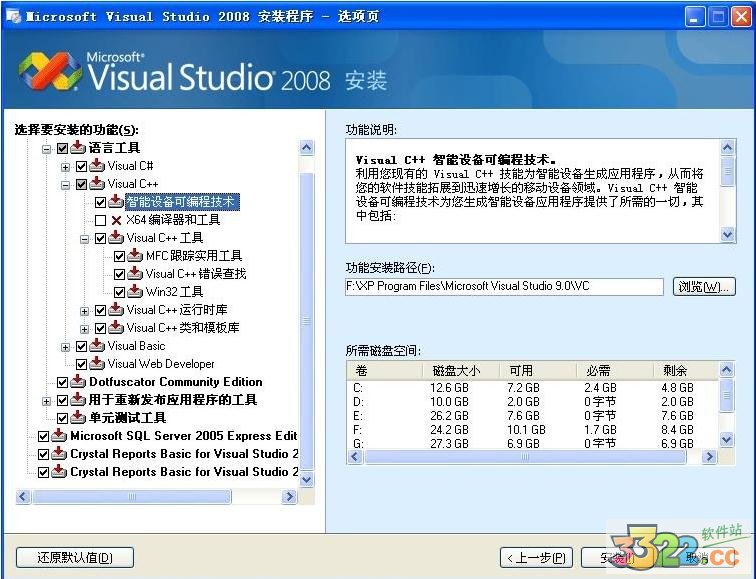
Task: Click the 磁盘大小 column header
Action: pos(460,370)
